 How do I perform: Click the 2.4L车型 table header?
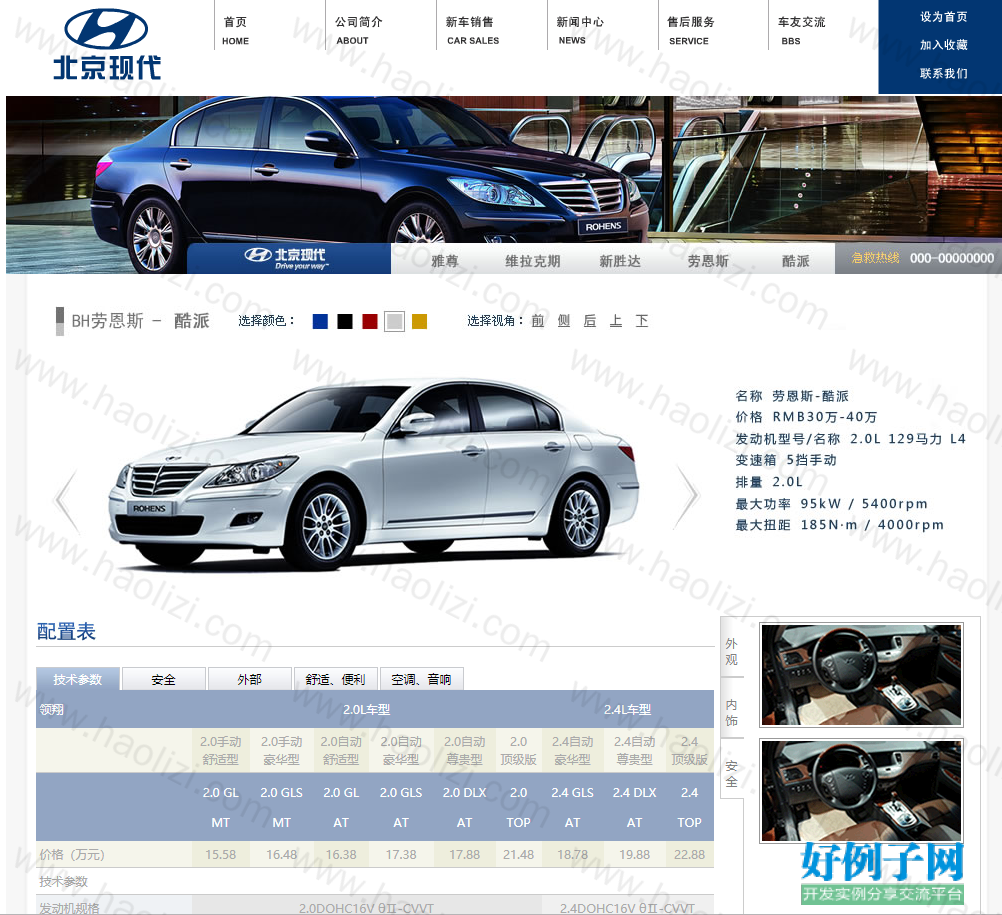628,710
